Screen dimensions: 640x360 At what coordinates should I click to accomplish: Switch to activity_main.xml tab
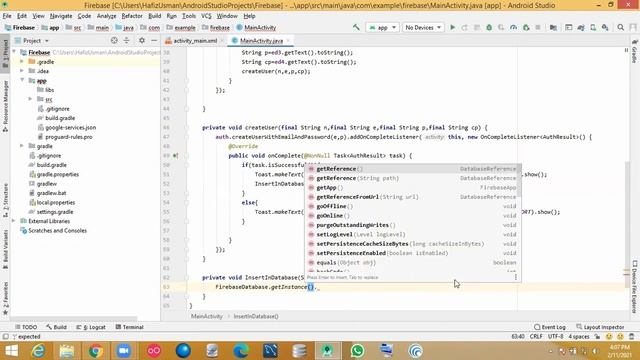click(x=195, y=41)
